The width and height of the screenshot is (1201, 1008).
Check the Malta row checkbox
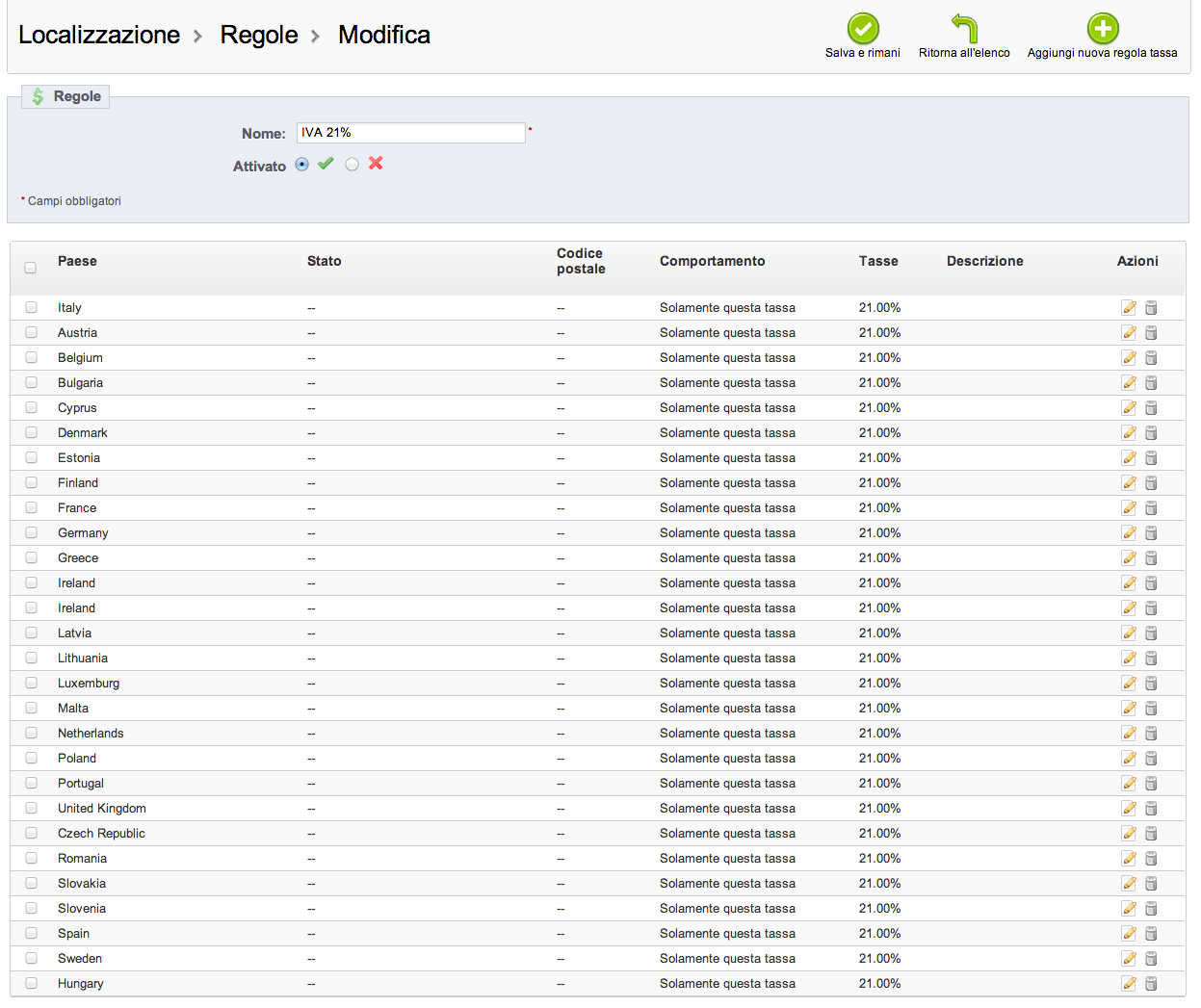(31, 708)
